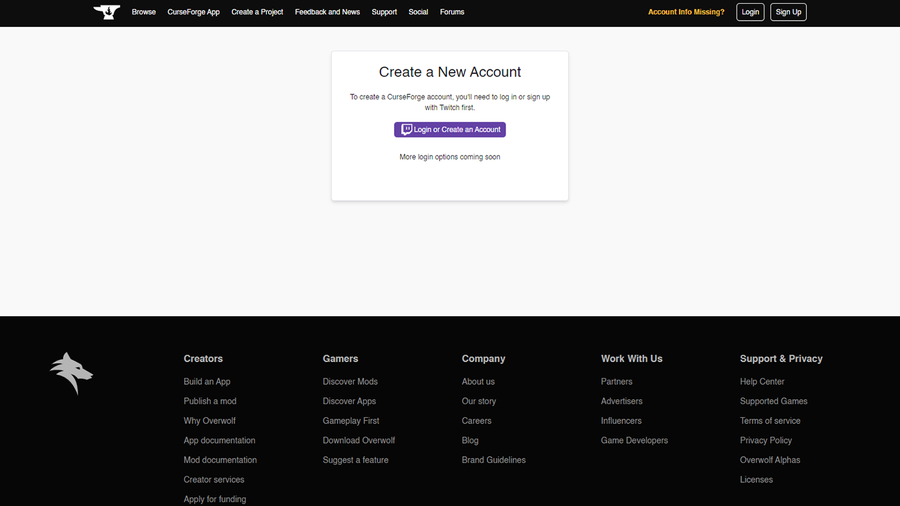The width and height of the screenshot is (900, 506).
Task: Open Game Developers footer link
Action: 634,440
